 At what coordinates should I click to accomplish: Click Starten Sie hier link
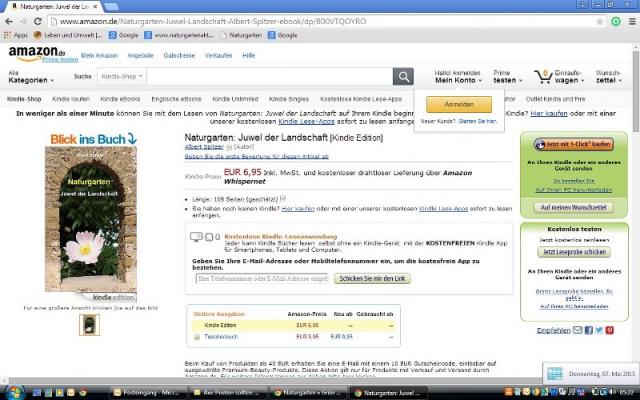(478, 121)
